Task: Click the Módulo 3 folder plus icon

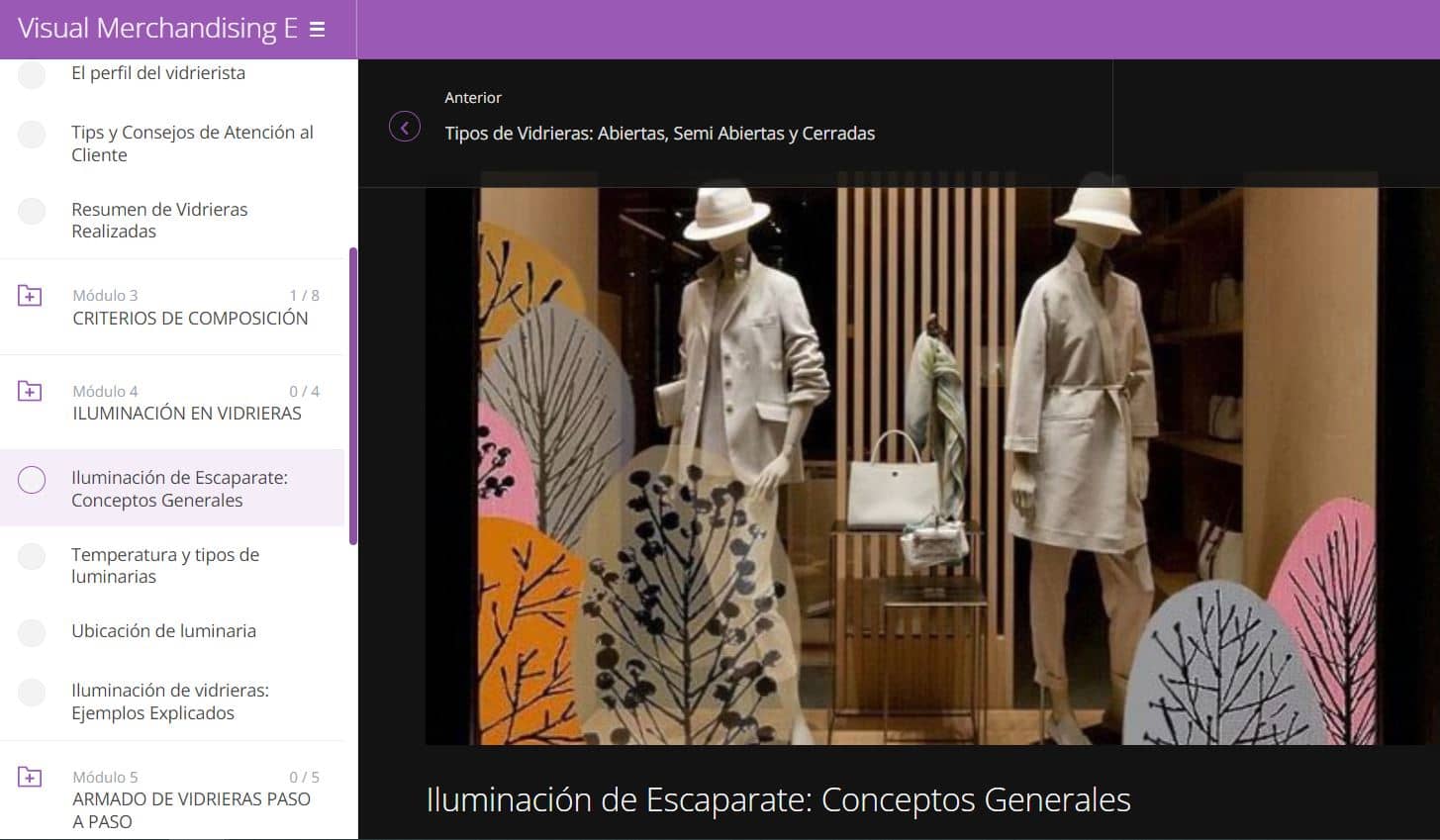Action: pyautogui.click(x=30, y=296)
